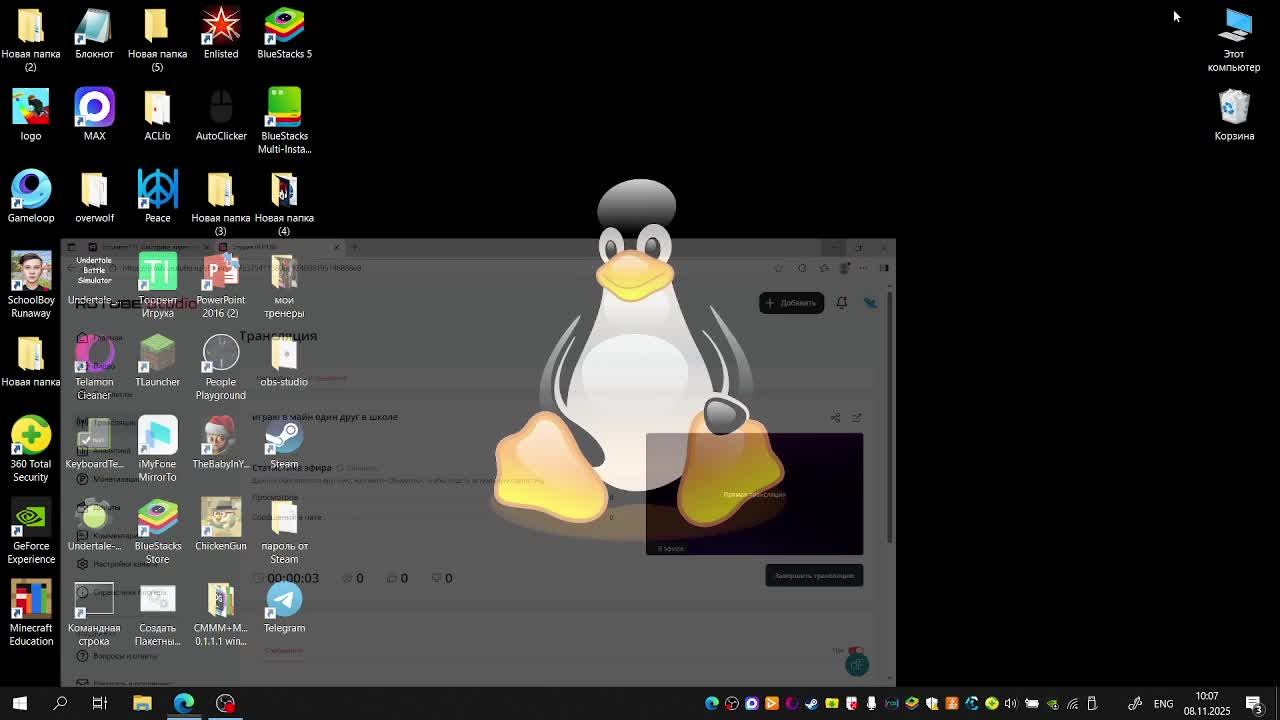
Task: Switch to OBS Studio on the taskbar
Action: [x=226, y=703]
